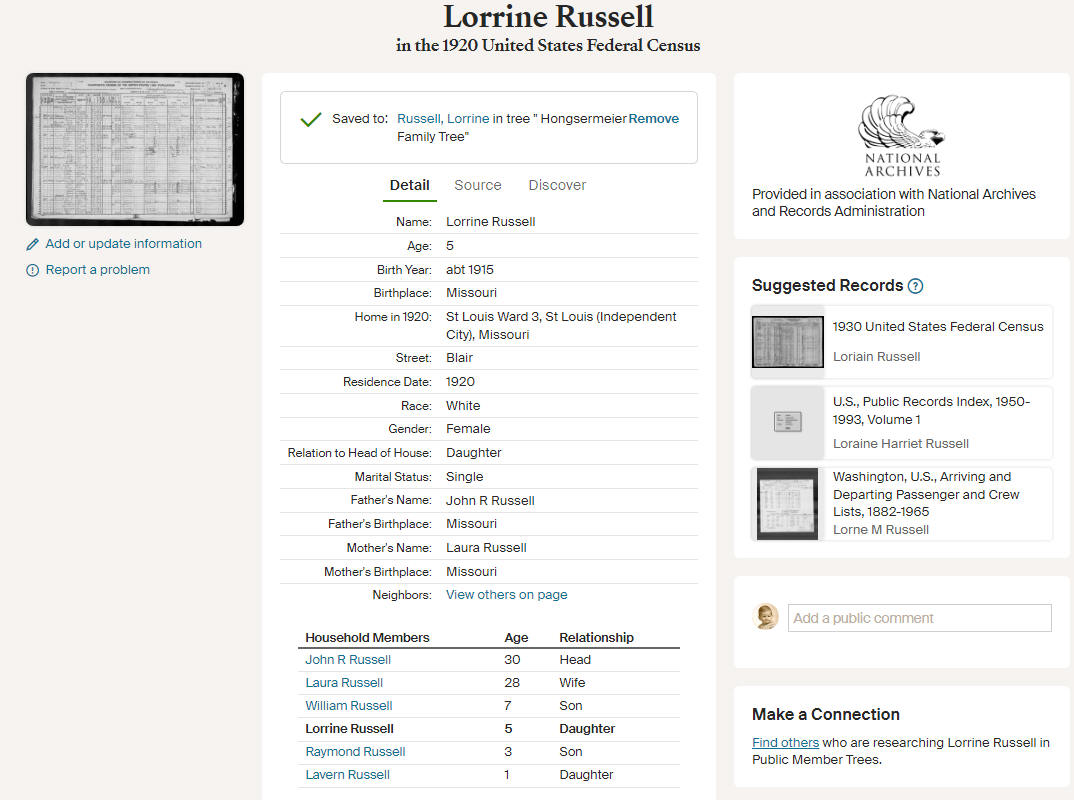Click the Age column header in household table
This screenshot has width=1074, height=800.
point(516,638)
